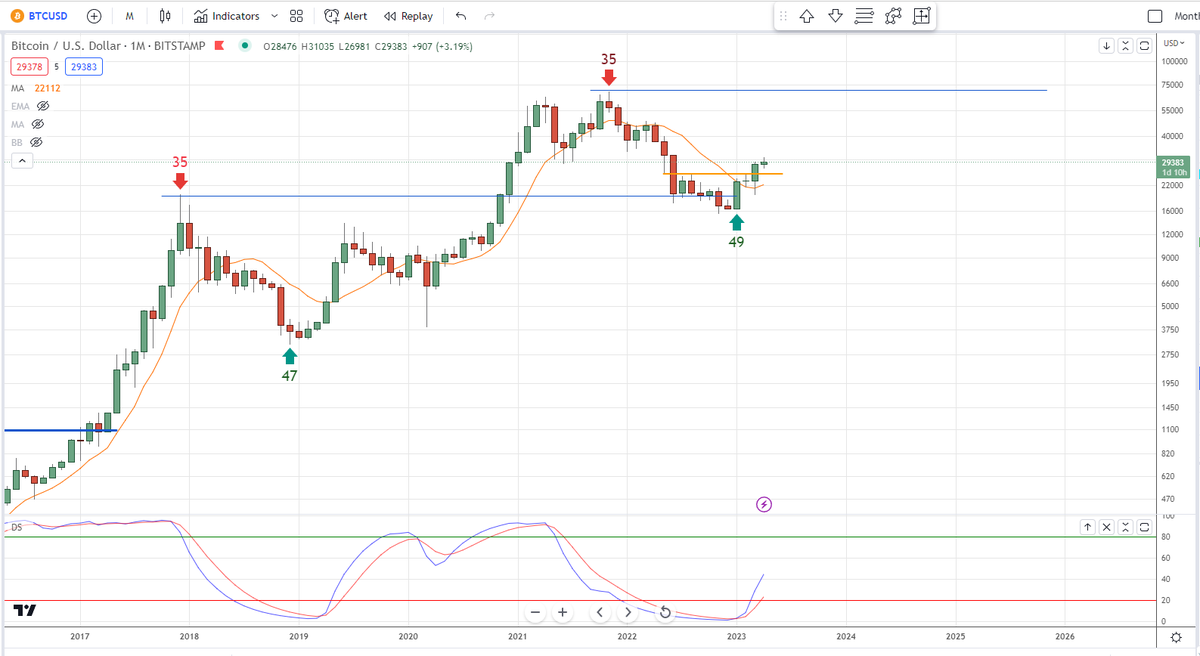This screenshot has width=1200, height=656.
Task: Maximize the main chart pane
Action: (x=1144, y=46)
